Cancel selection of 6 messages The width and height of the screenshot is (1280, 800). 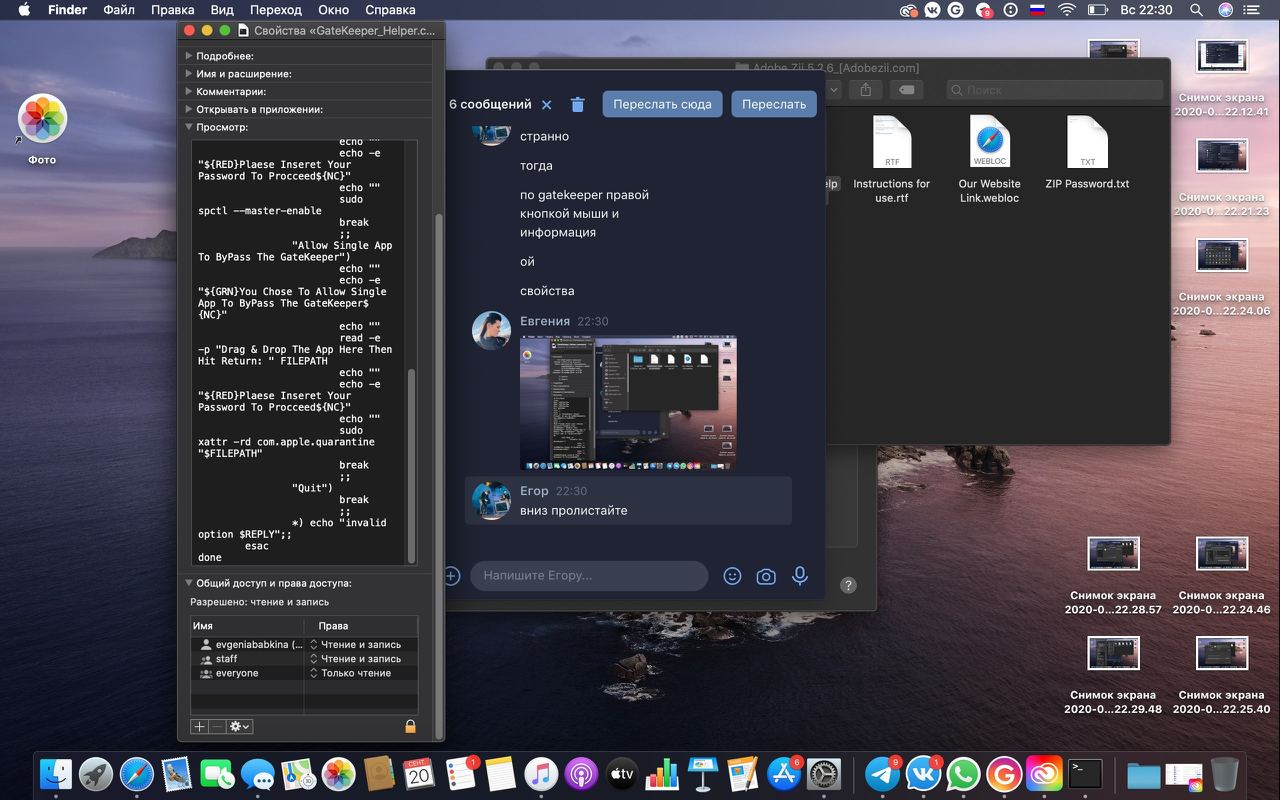(x=546, y=105)
